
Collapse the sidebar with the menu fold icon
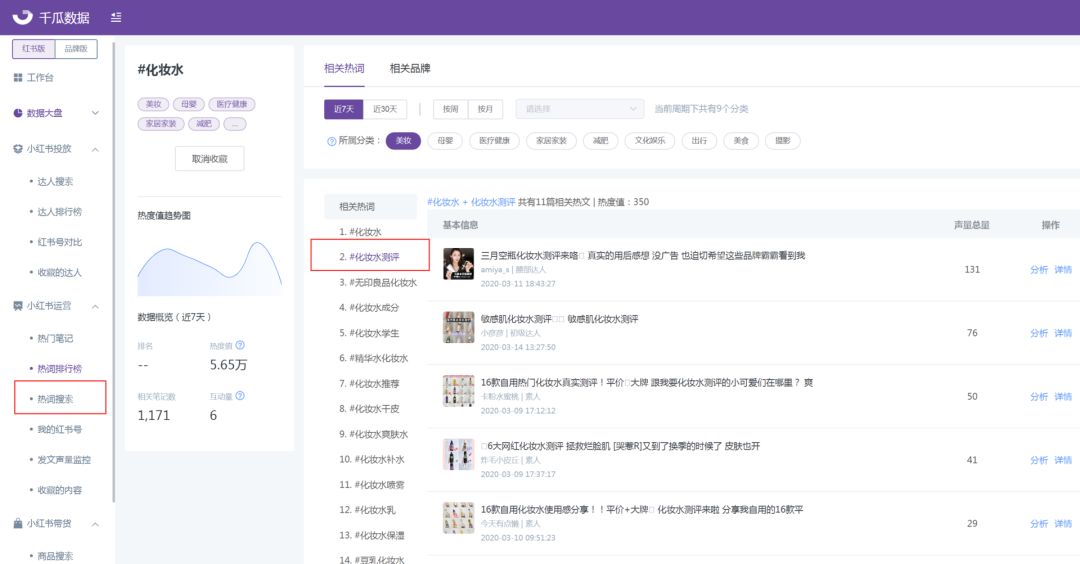(116, 17)
